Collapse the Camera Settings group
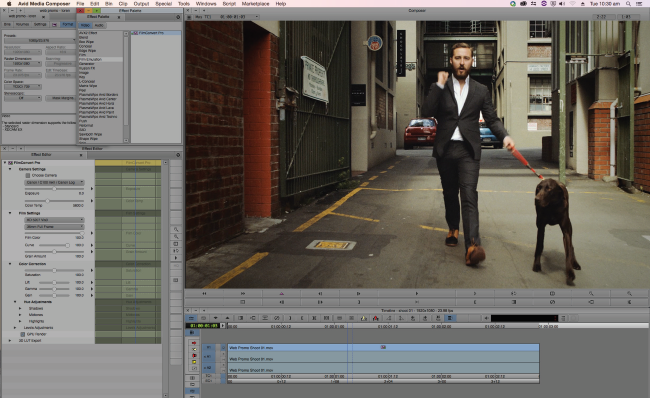This screenshot has height=398, width=650. point(10,169)
